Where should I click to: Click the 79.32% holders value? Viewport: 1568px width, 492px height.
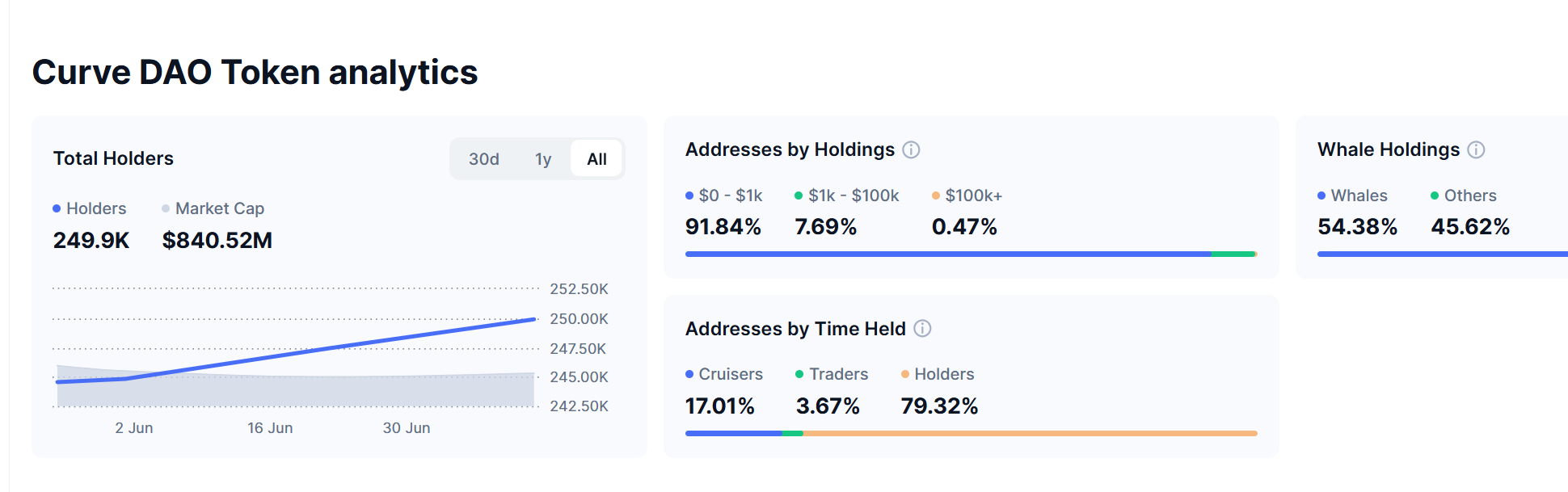[940, 406]
